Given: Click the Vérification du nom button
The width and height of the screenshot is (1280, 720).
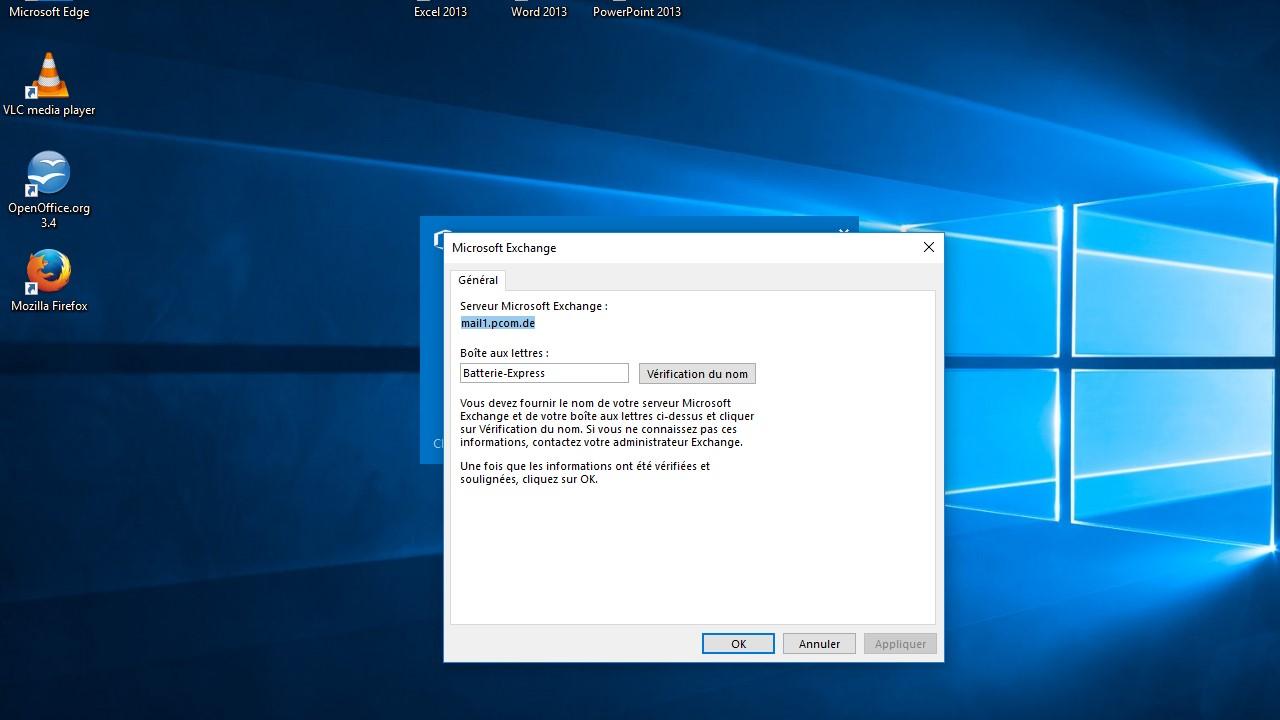Looking at the screenshot, I should 697,374.
